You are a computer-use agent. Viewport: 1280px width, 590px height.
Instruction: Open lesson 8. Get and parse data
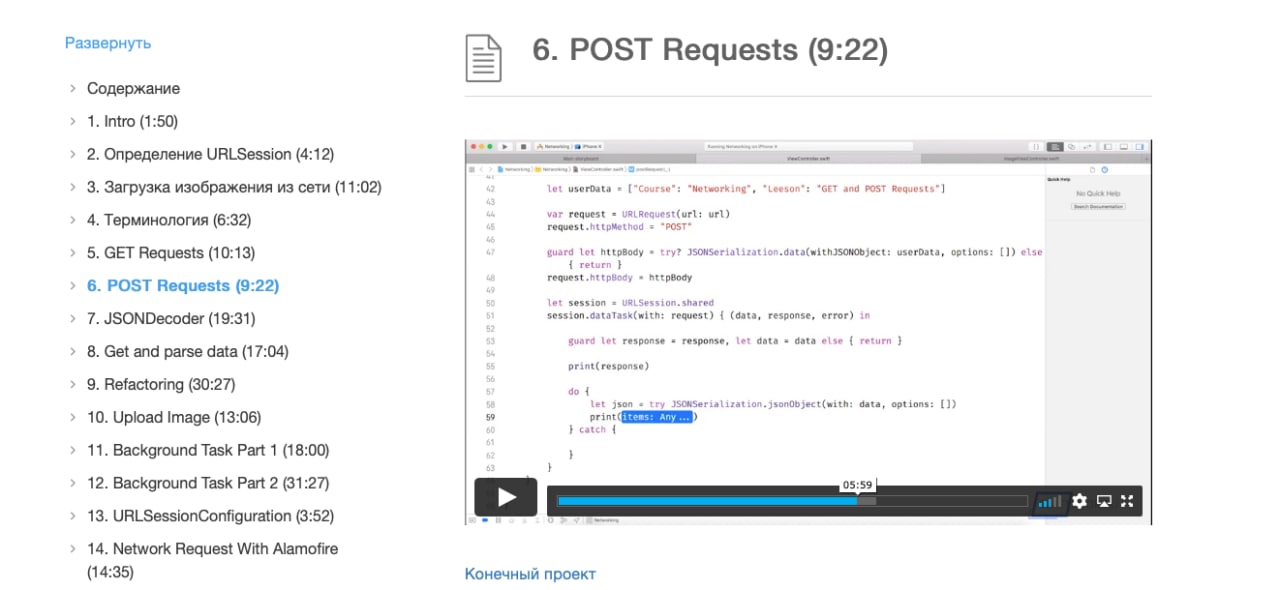click(189, 351)
